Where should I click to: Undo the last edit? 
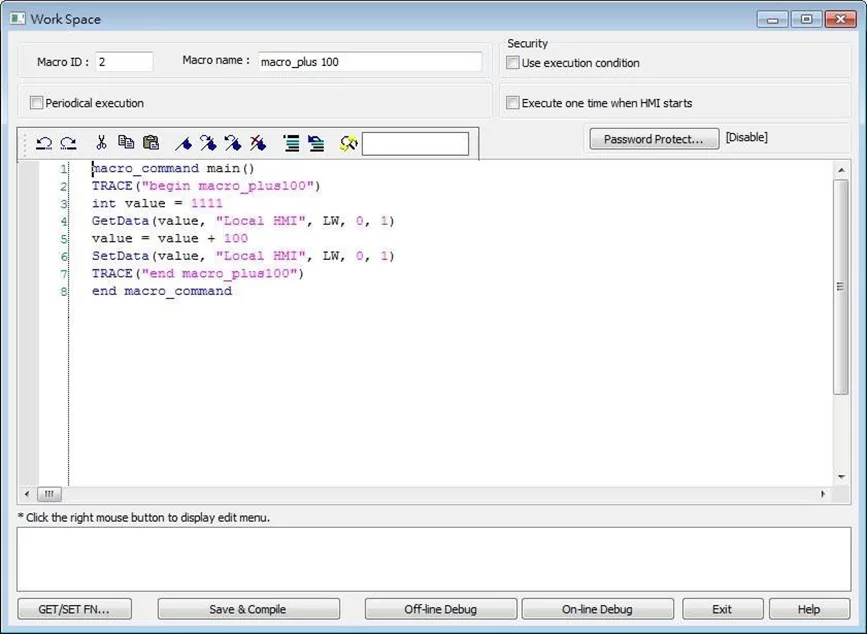[44, 144]
